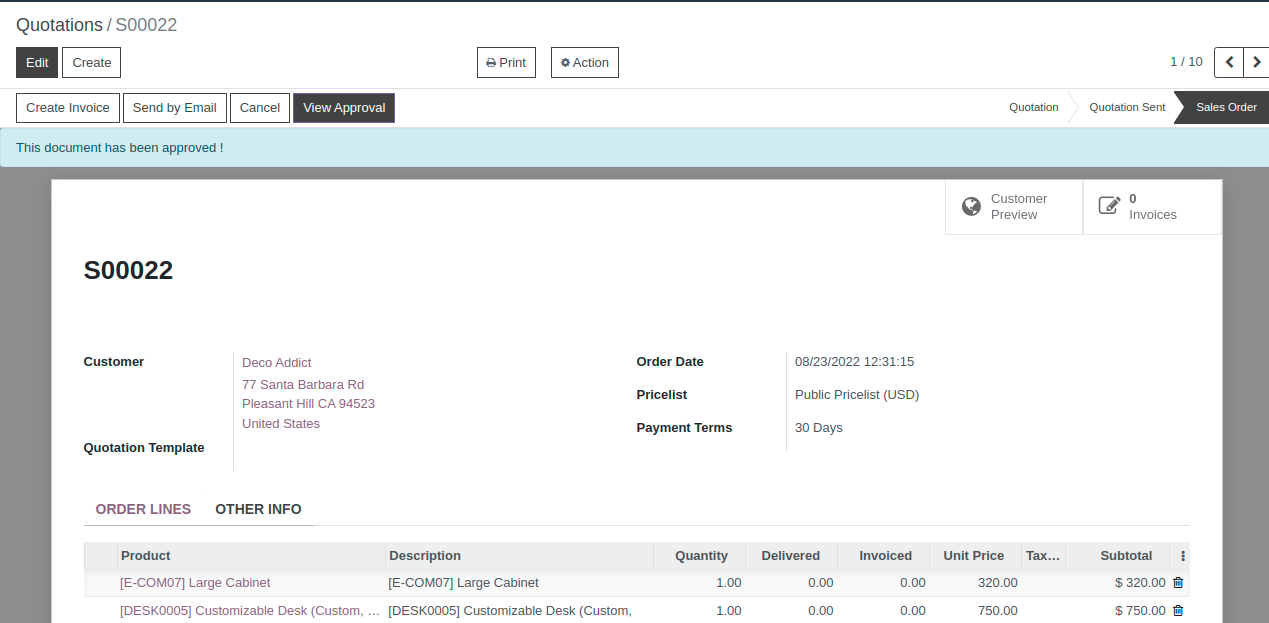The image size is (1269, 623).
Task: Open the Customer Preview globe button
Action: pyautogui.click(x=1013, y=207)
